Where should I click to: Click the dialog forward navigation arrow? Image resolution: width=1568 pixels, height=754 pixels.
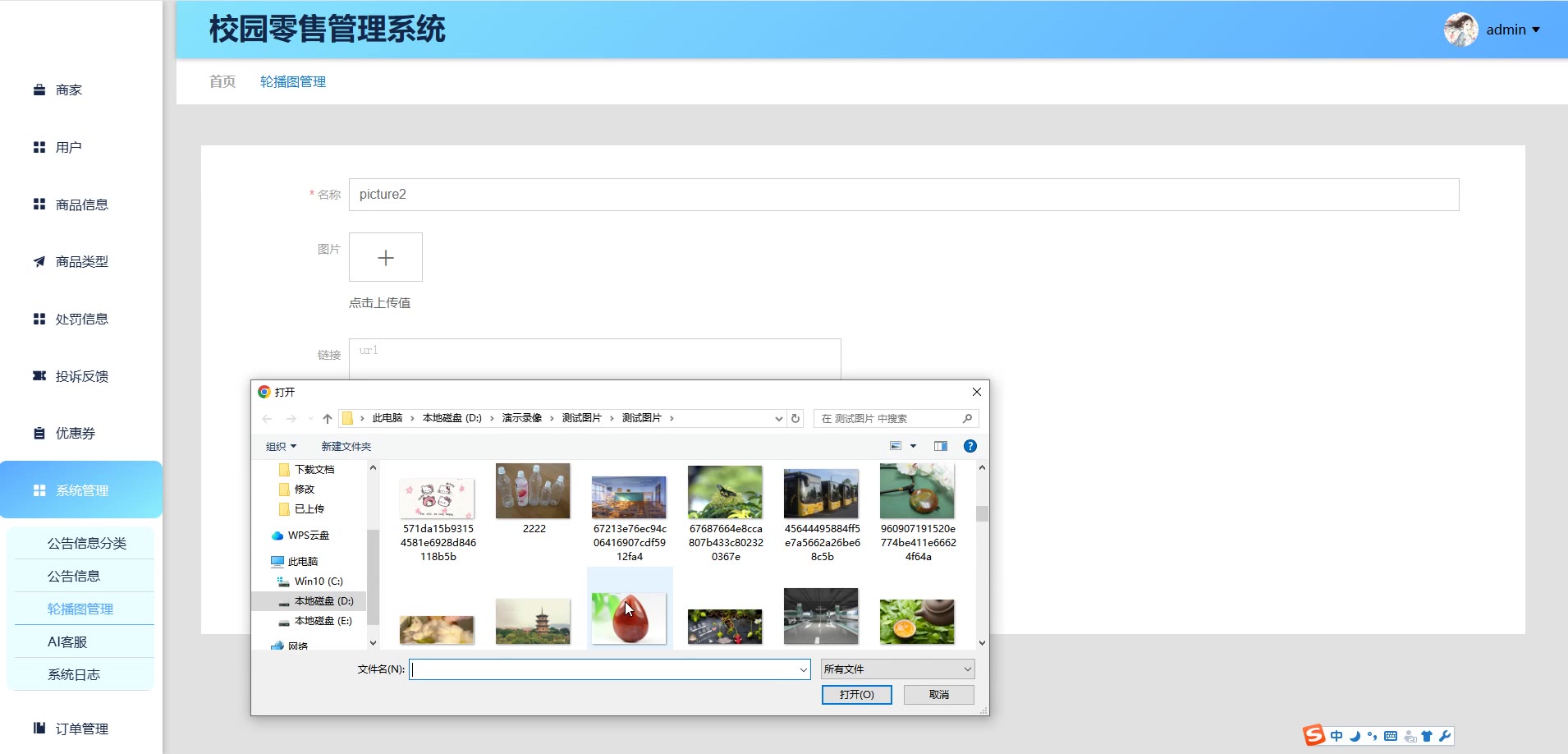(291, 419)
